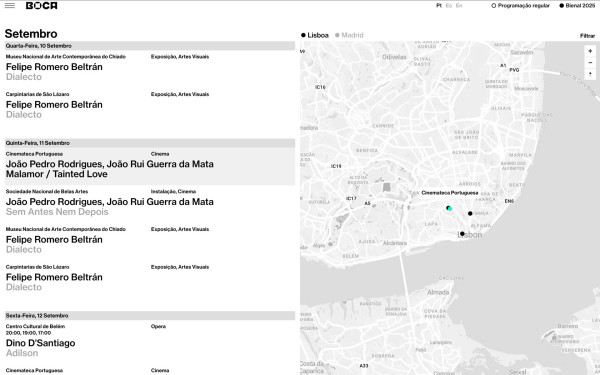
Task: Select the black map marker on Lisbon label
Action: [x=462, y=233]
